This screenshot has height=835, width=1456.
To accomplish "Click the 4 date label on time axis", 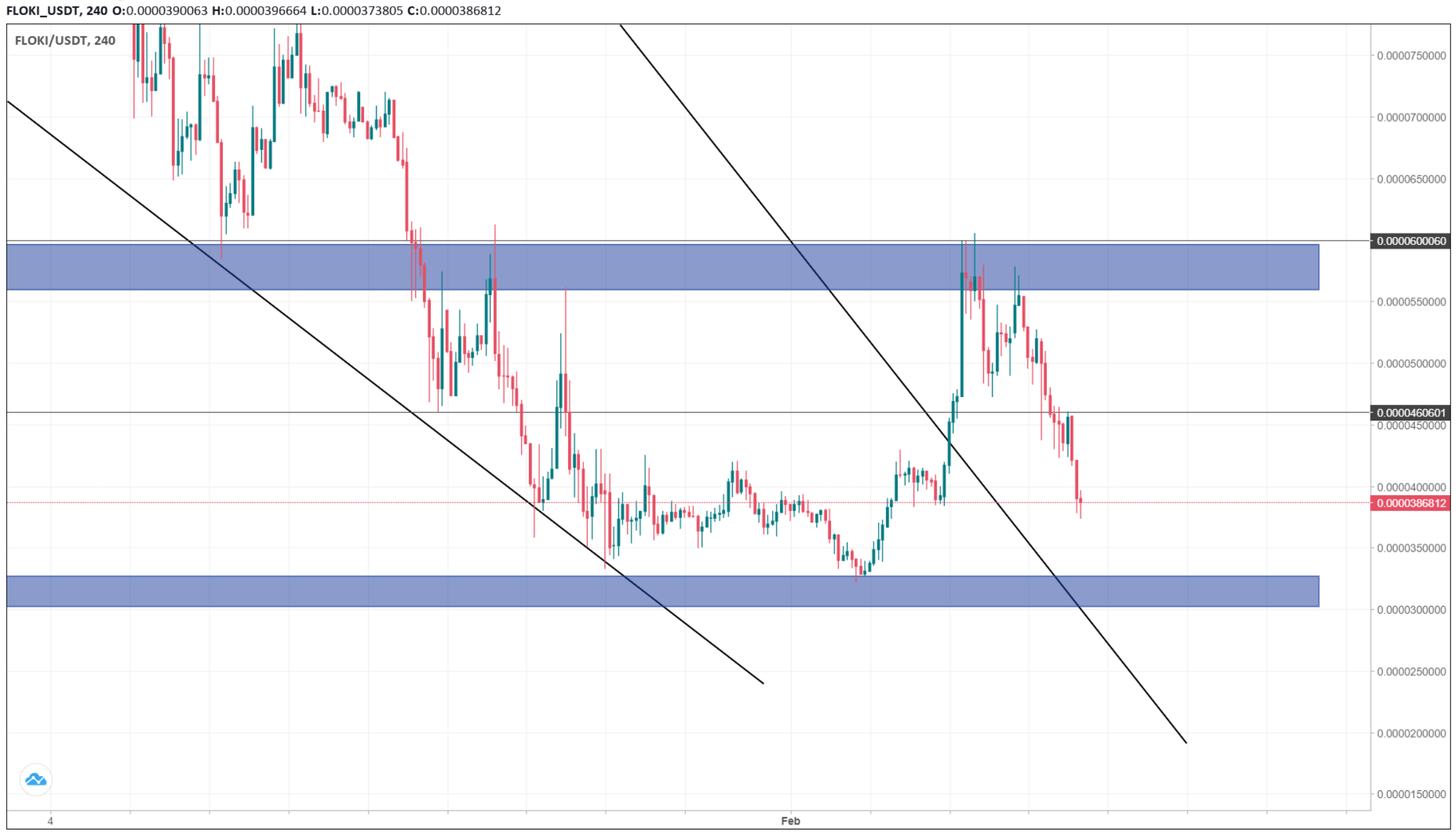I will 50,821.
